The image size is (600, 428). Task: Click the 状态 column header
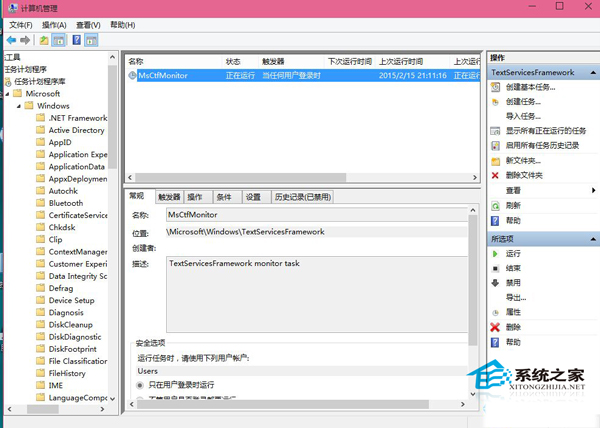pyautogui.click(x=240, y=62)
